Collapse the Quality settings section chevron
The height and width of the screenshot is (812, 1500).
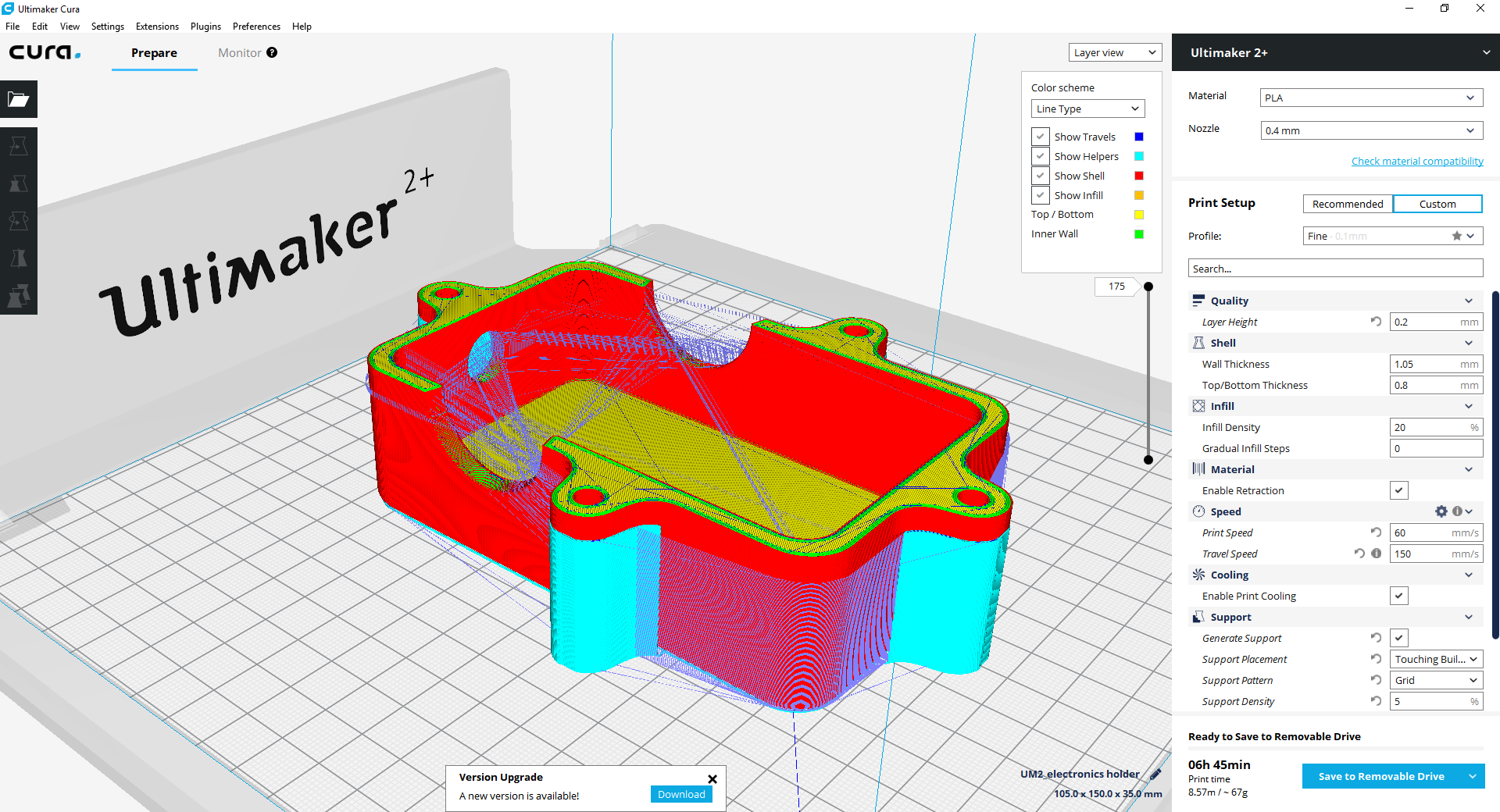tap(1469, 301)
